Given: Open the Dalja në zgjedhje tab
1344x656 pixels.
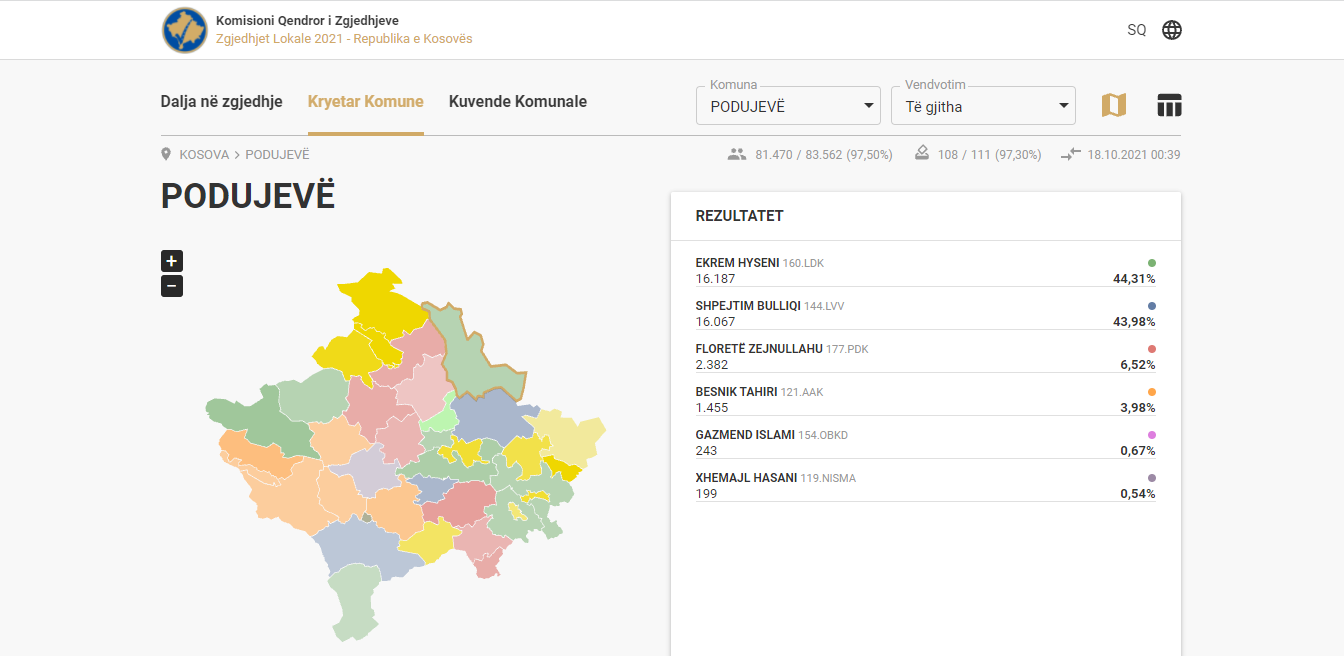Looking at the screenshot, I should [x=222, y=102].
